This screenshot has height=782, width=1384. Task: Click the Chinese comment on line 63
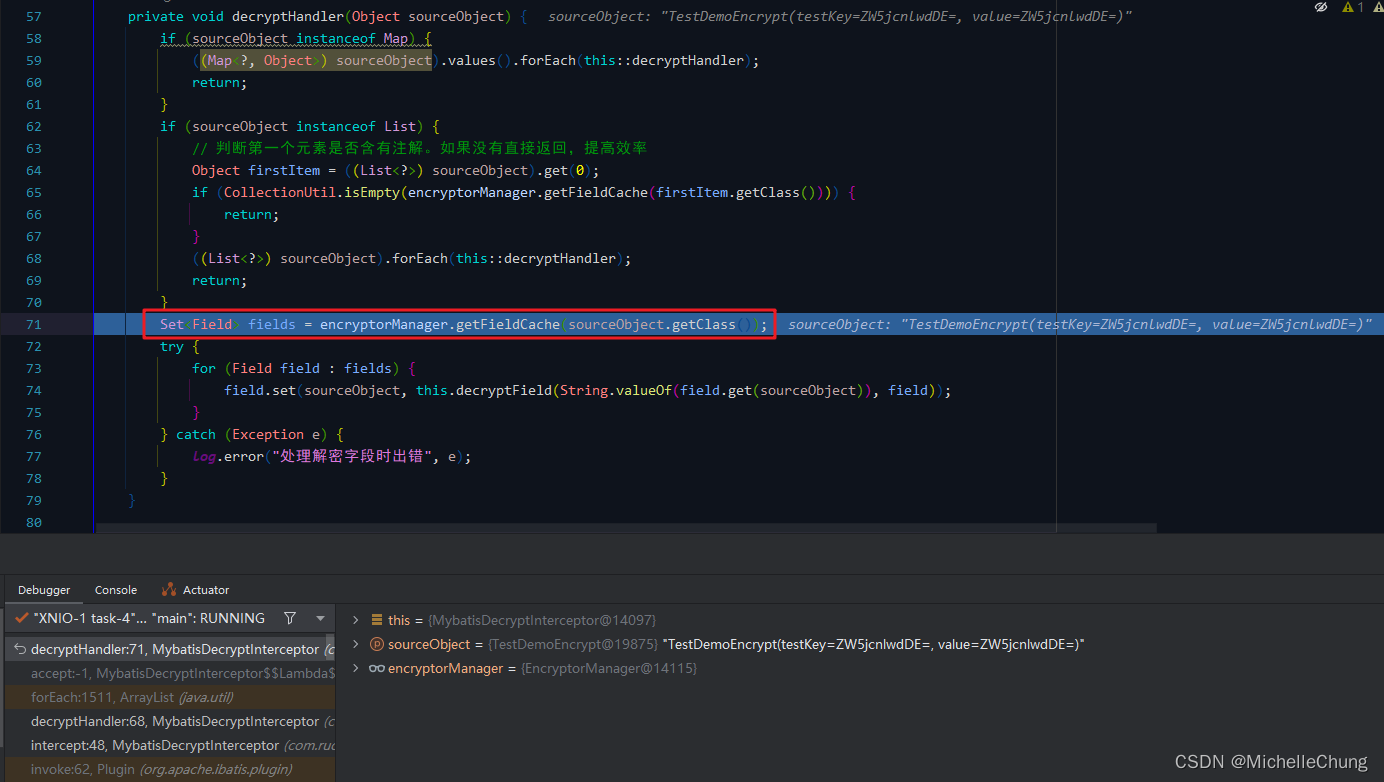coord(420,148)
